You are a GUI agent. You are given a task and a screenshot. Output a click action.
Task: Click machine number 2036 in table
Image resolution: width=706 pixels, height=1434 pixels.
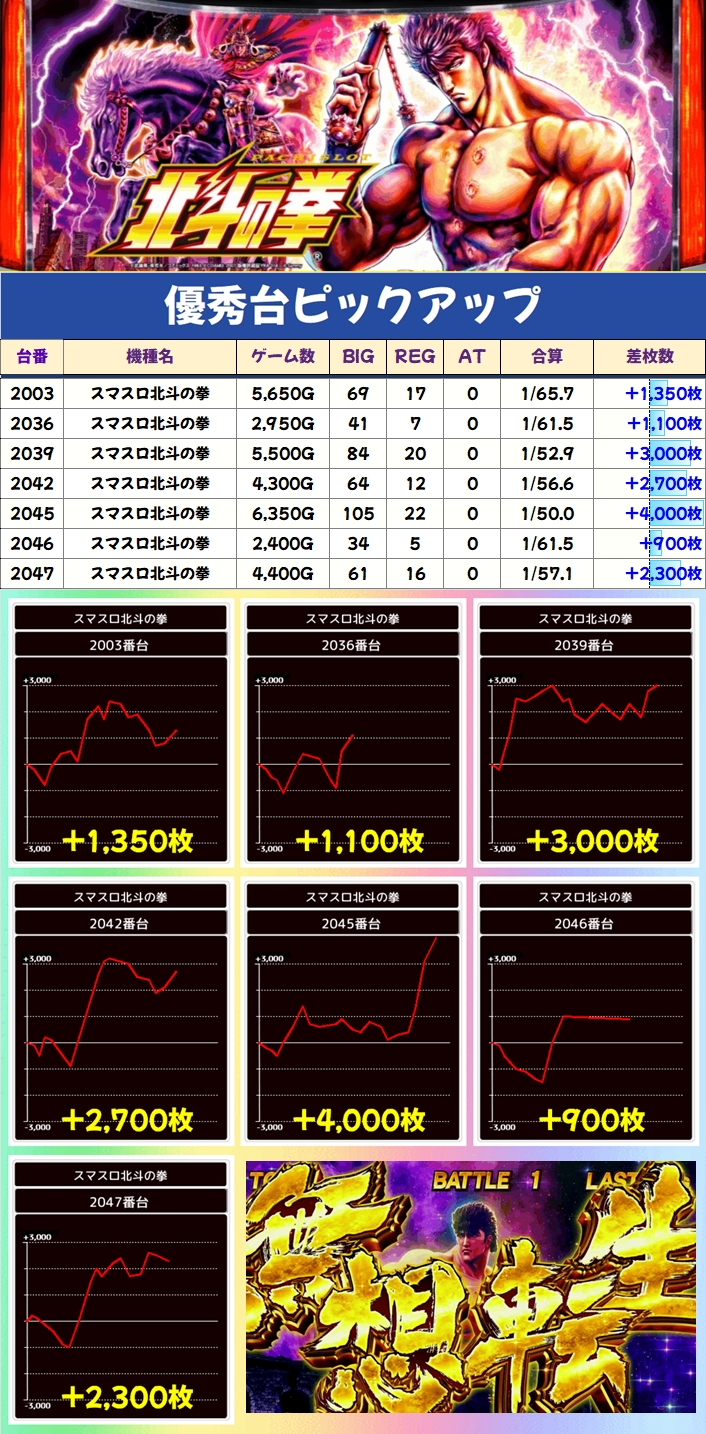click(32, 424)
